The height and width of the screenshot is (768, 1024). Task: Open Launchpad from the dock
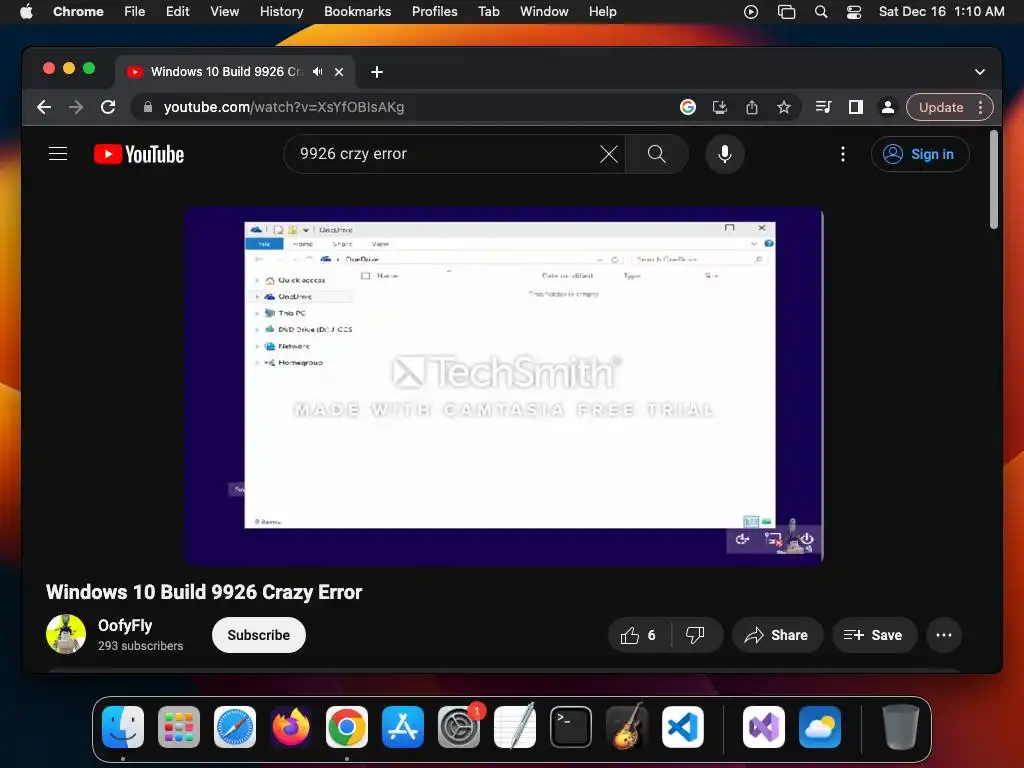179,727
